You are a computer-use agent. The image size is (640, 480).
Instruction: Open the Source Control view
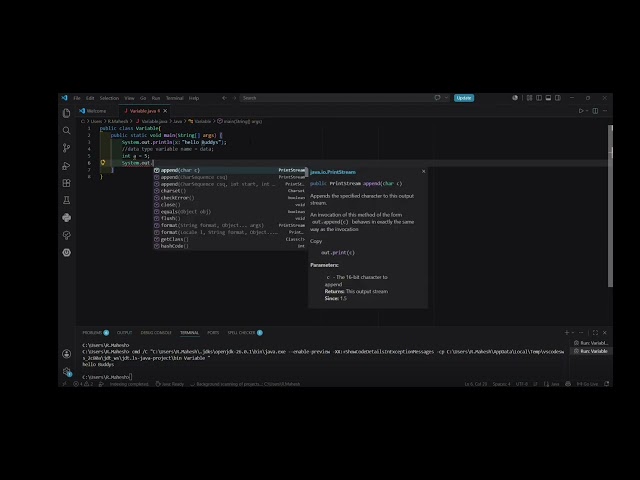[x=67, y=148]
